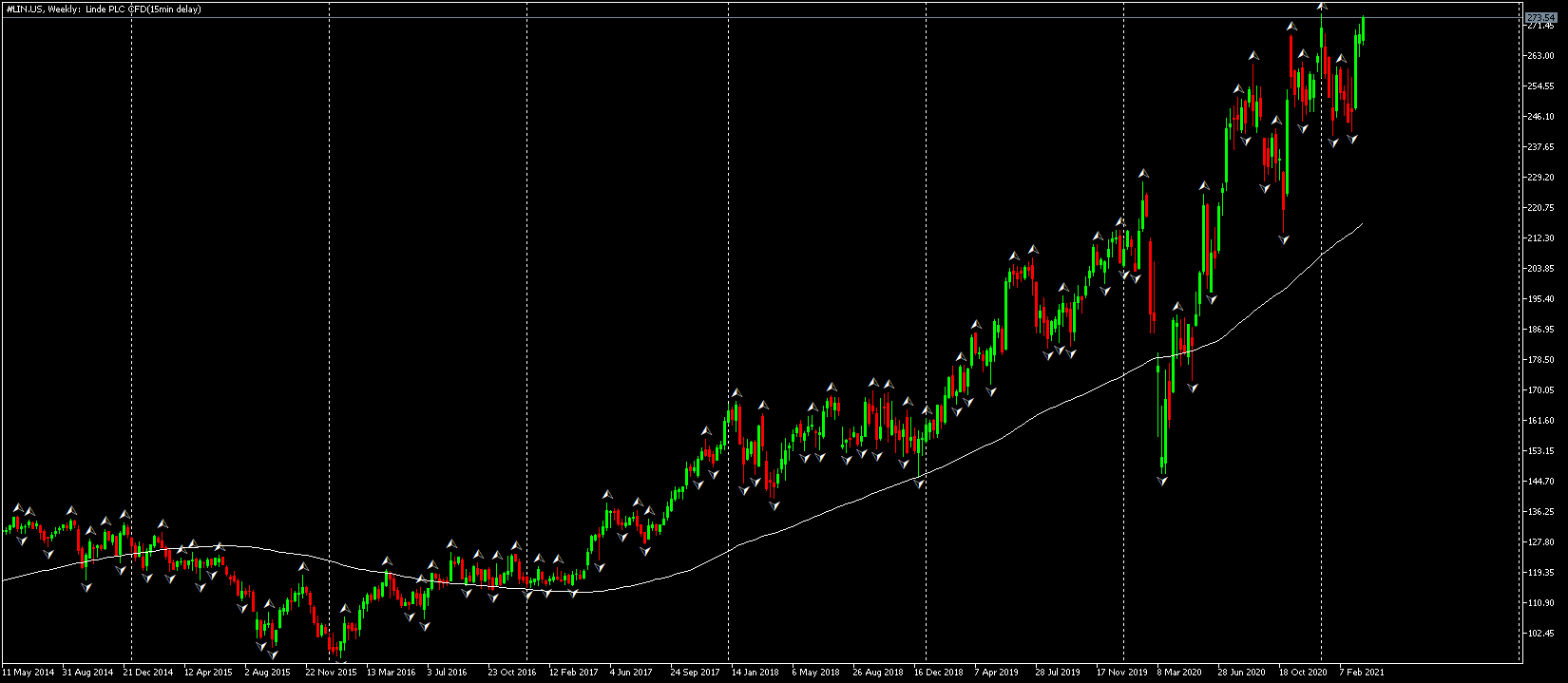Select the down fractal arrow below the March 2020 low
Viewport: 1568px width, 683px height.
pos(1162,482)
